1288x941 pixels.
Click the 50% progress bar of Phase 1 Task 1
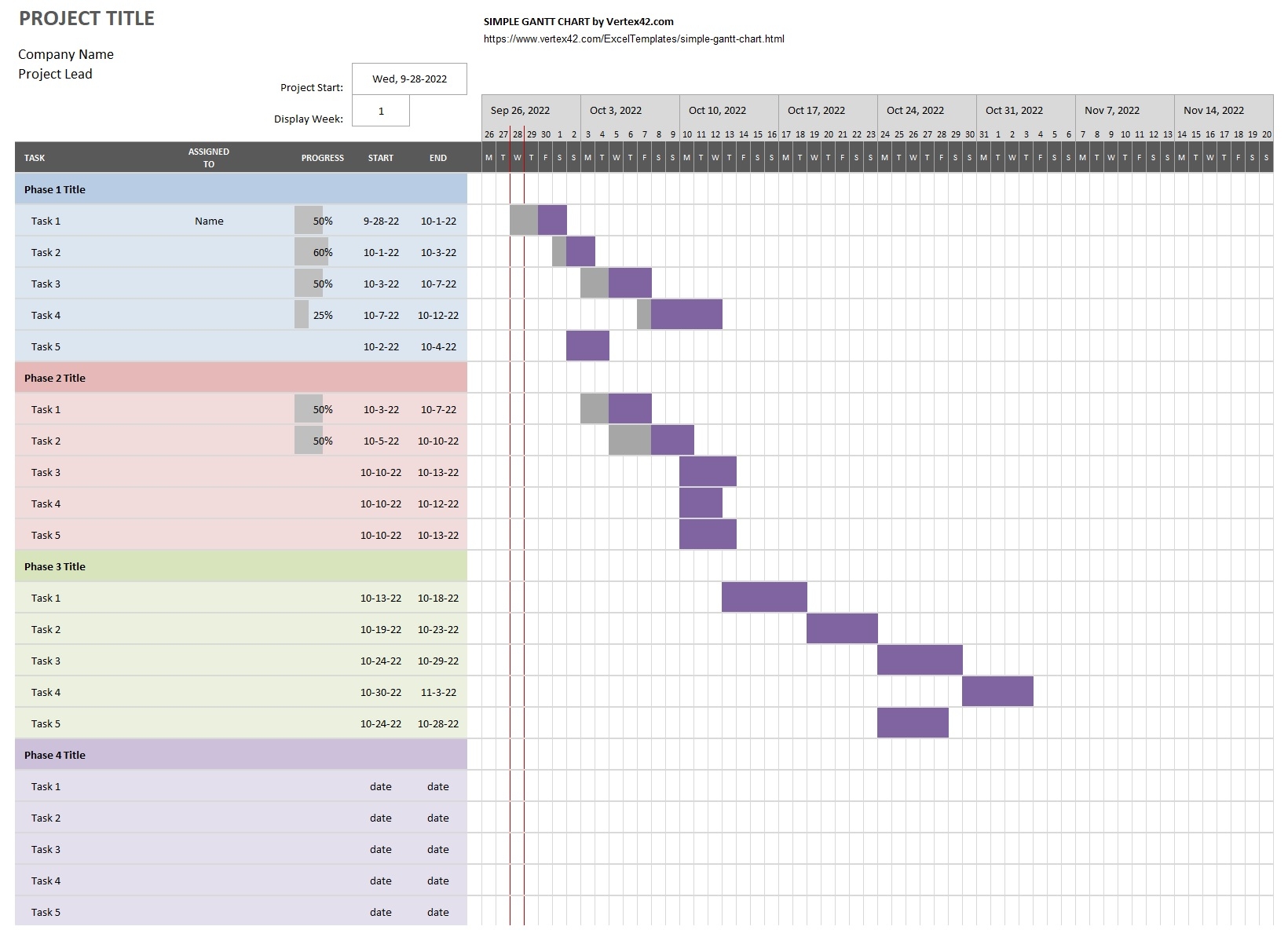[x=308, y=221]
